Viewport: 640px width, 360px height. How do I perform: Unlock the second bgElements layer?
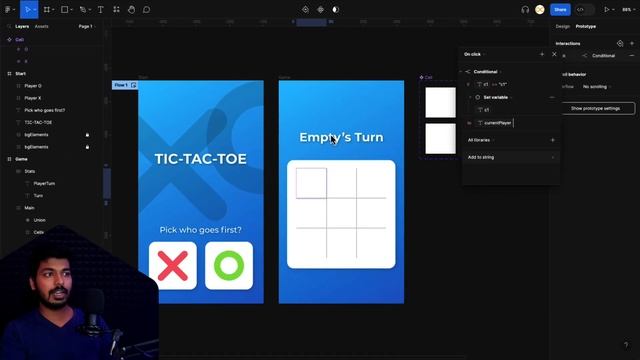click(x=87, y=147)
